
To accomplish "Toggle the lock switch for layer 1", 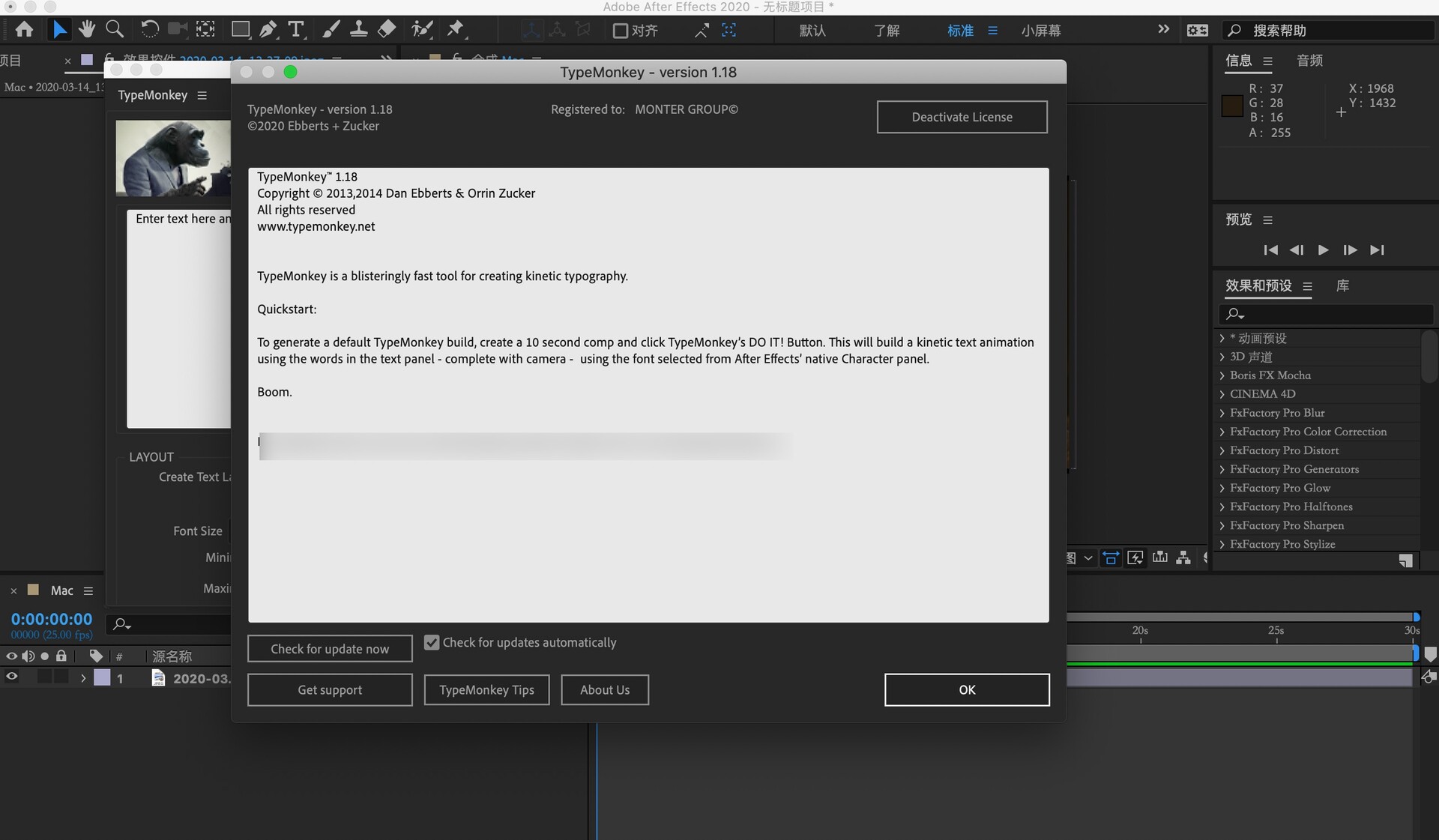I will (61, 677).
